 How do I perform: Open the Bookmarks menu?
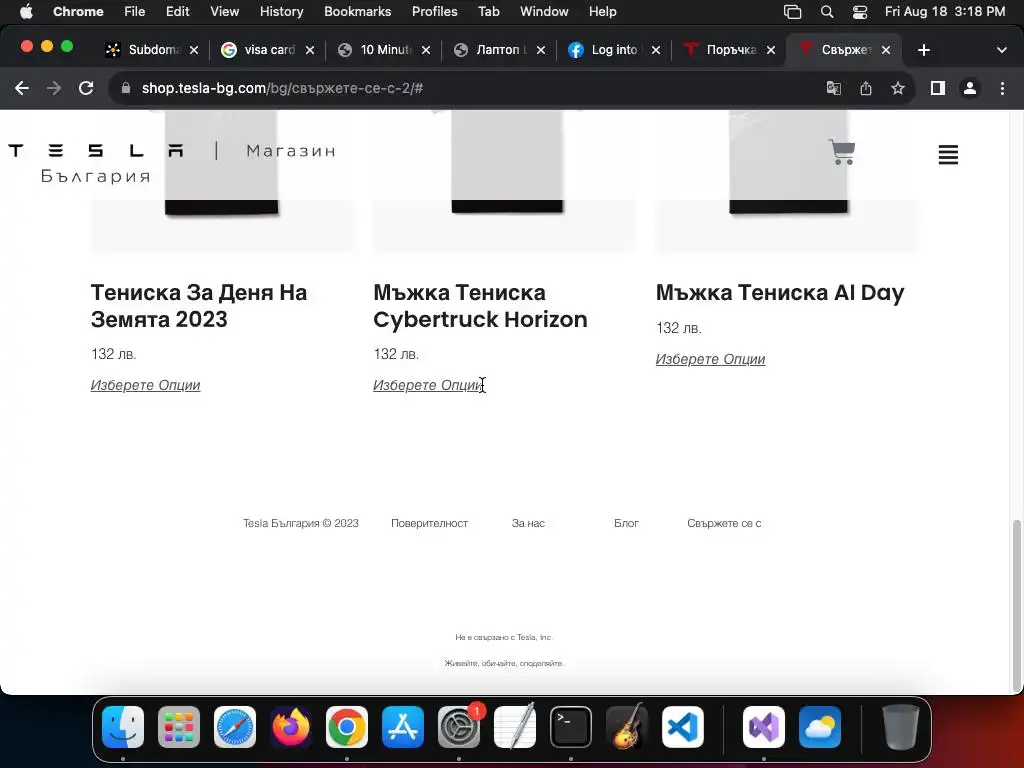click(x=357, y=12)
